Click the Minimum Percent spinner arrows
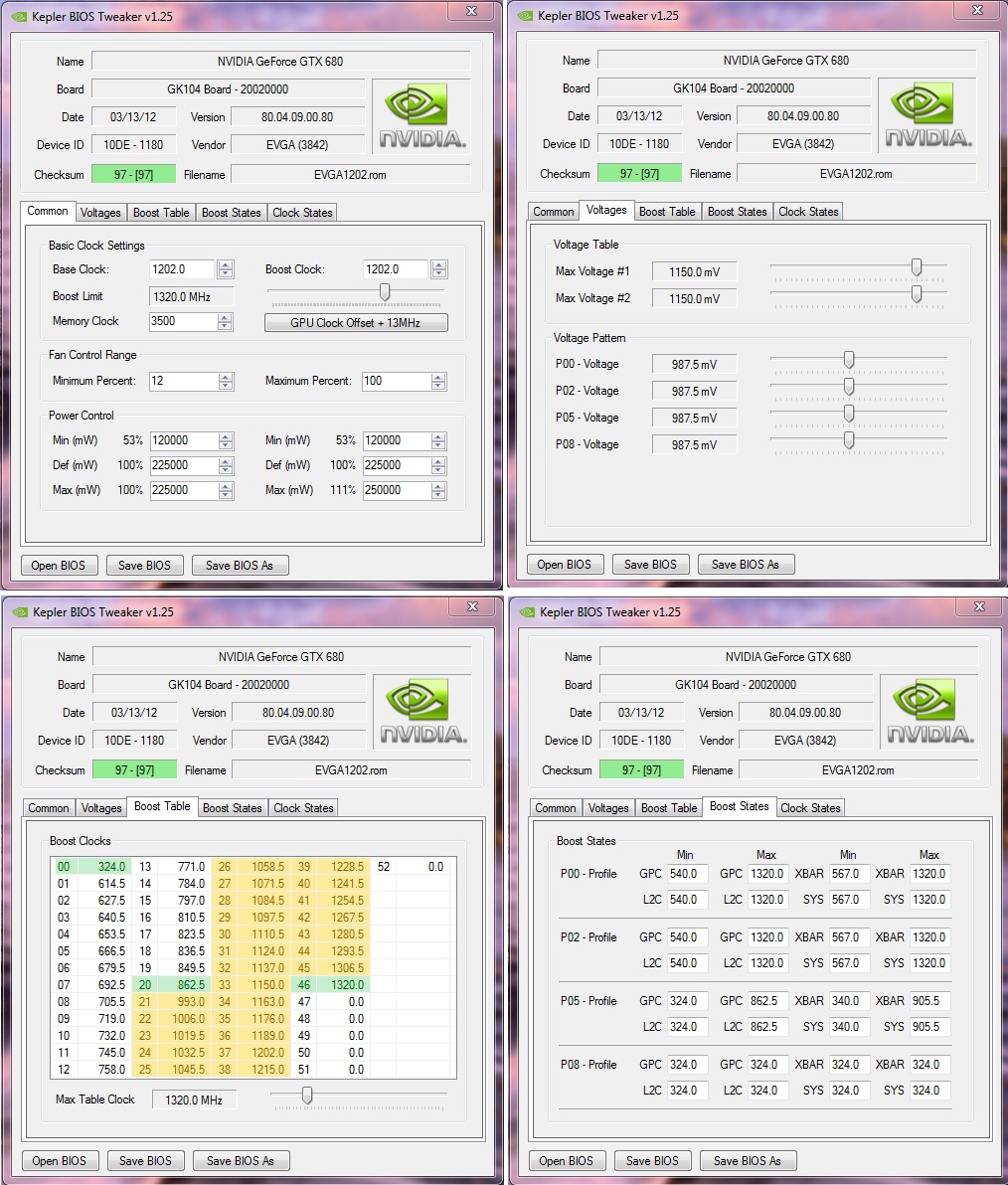The height and width of the screenshot is (1185, 1008). click(226, 381)
